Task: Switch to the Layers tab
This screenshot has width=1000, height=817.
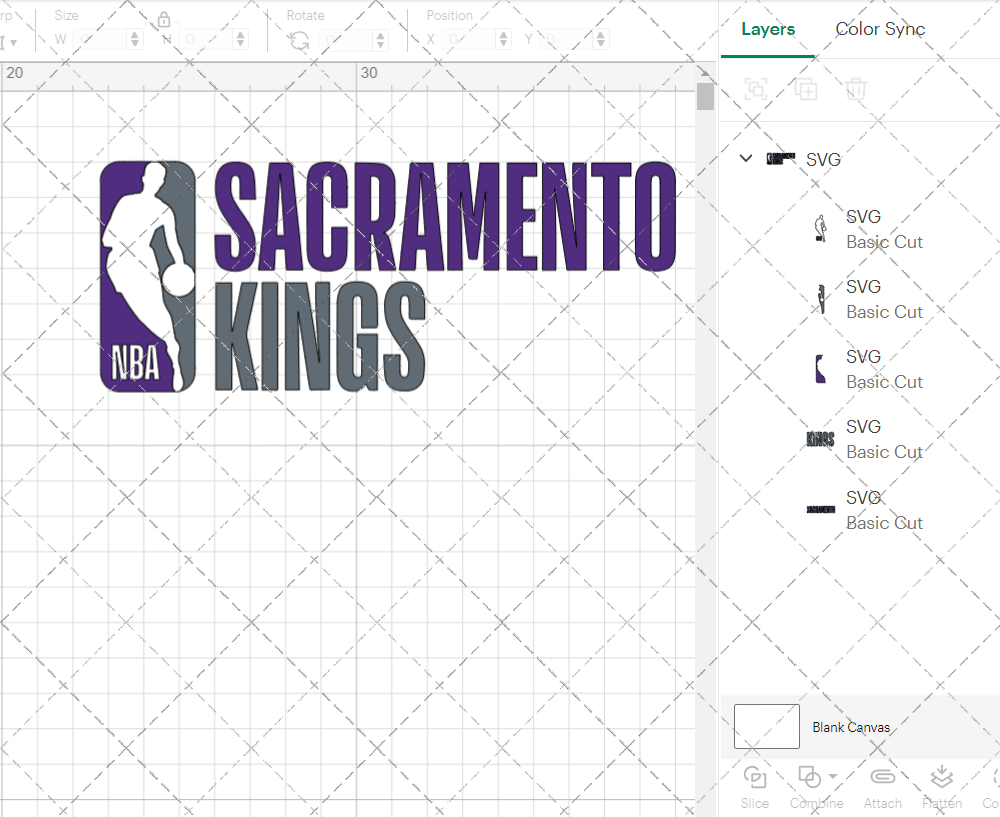Action: (x=768, y=29)
